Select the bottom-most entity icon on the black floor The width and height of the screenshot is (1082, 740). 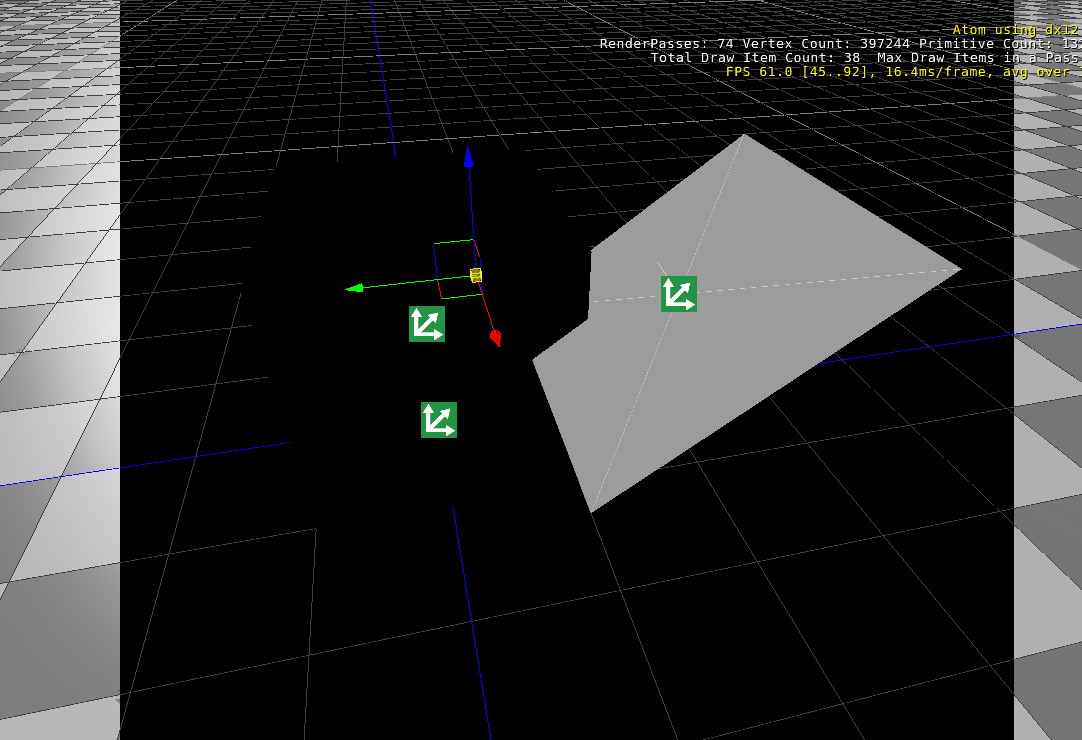(439, 420)
